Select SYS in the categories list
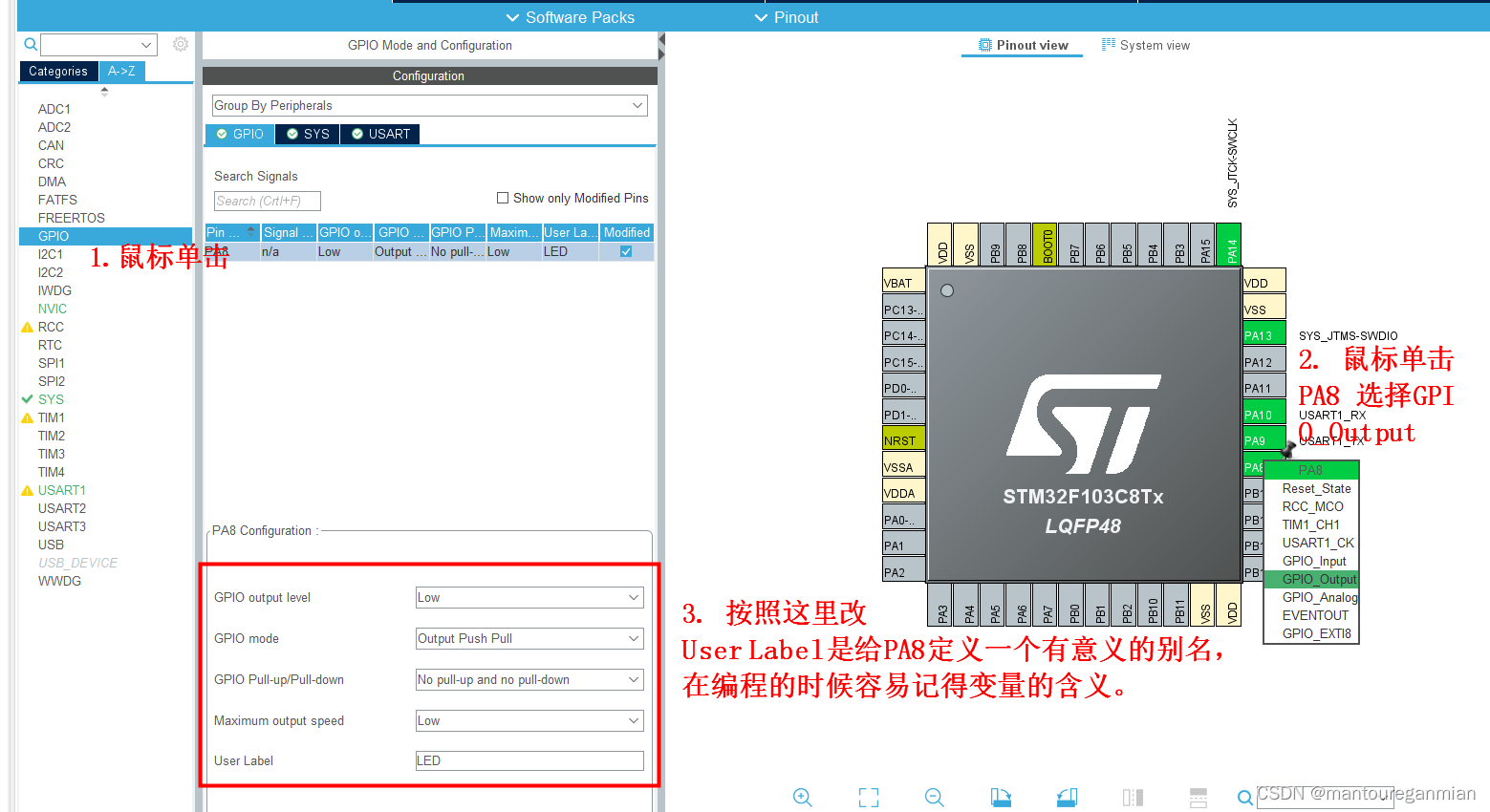Viewport: 1490px width, 812px height. tap(51, 399)
